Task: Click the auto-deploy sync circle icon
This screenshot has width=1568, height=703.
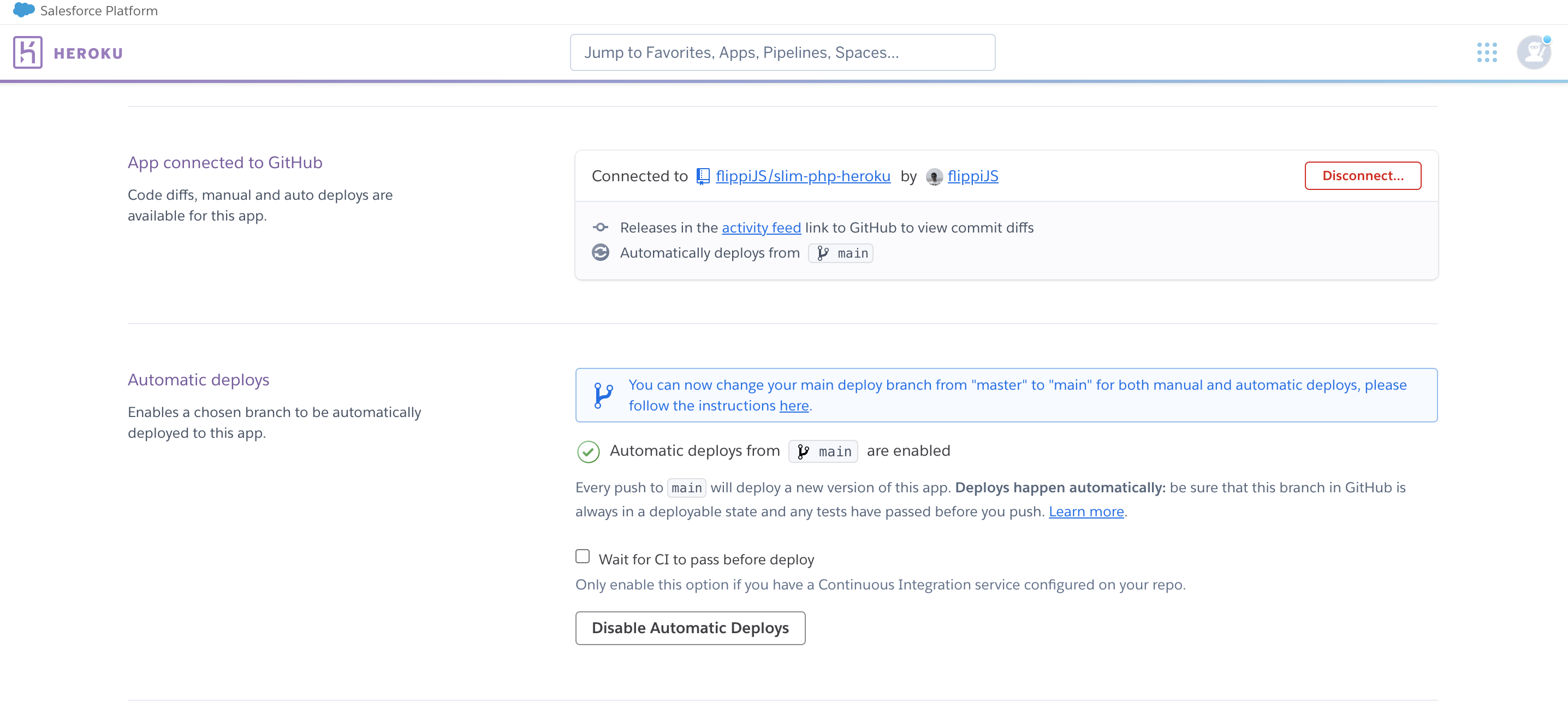Action: pyautogui.click(x=600, y=253)
